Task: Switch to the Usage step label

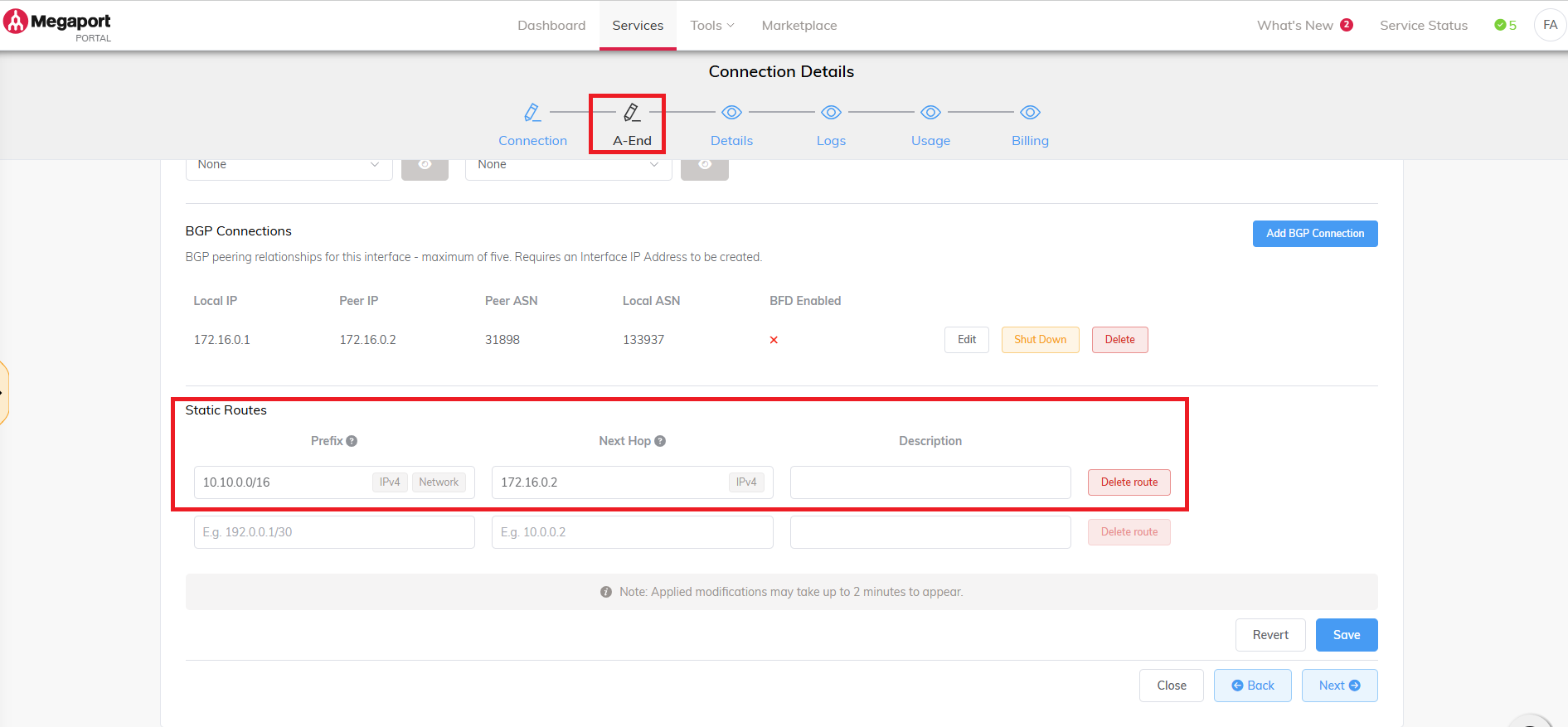Action: (930, 141)
